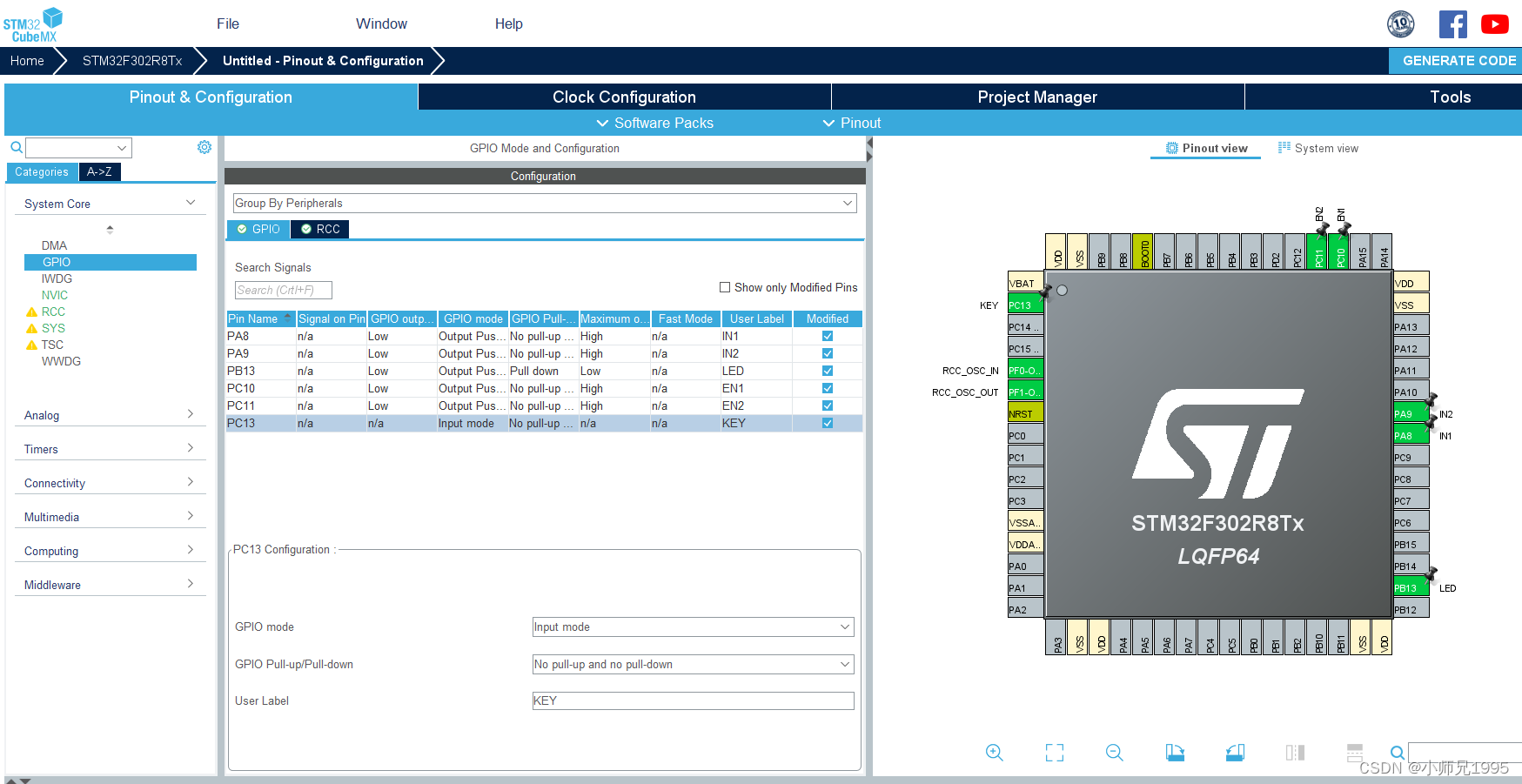
Task: Open the Software Packs dropdown
Action: [x=654, y=123]
